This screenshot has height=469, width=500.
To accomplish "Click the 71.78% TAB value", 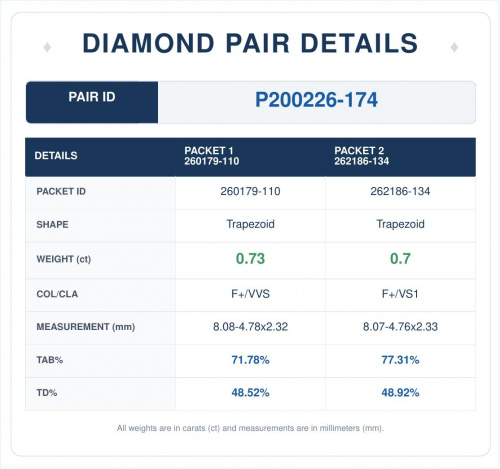I will pyautogui.click(x=250, y=360).
